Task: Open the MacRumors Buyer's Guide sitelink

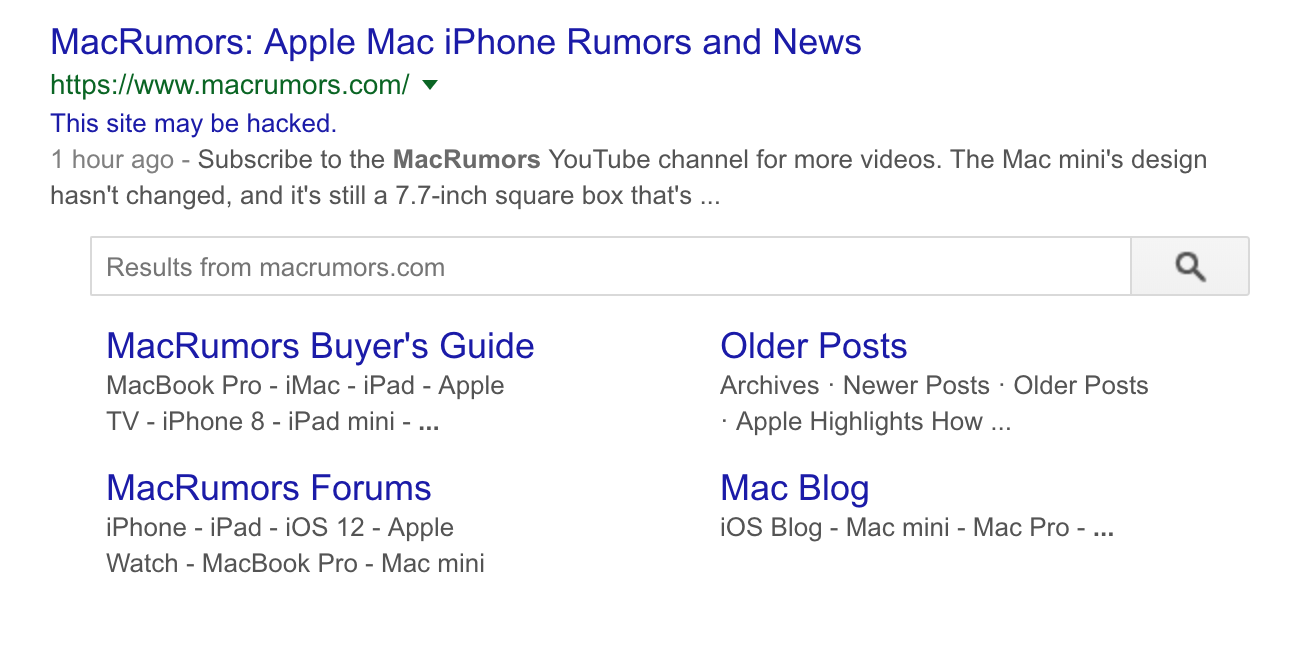Action: click(320, 346)
